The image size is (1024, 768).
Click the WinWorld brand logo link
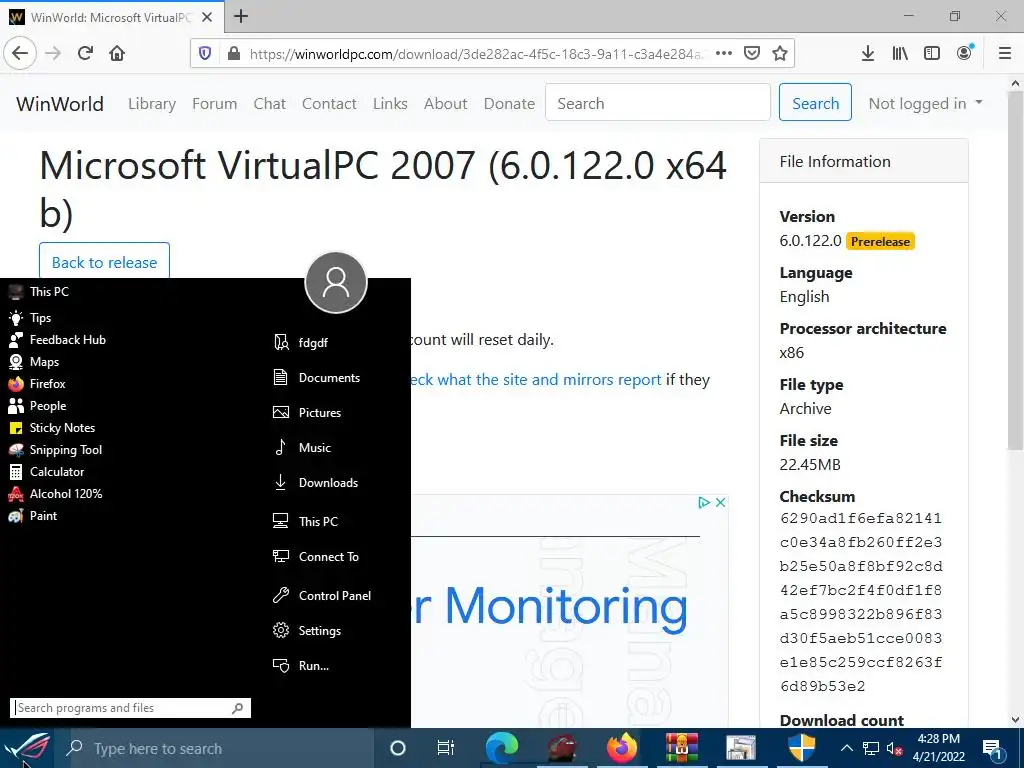pos(60,103)
